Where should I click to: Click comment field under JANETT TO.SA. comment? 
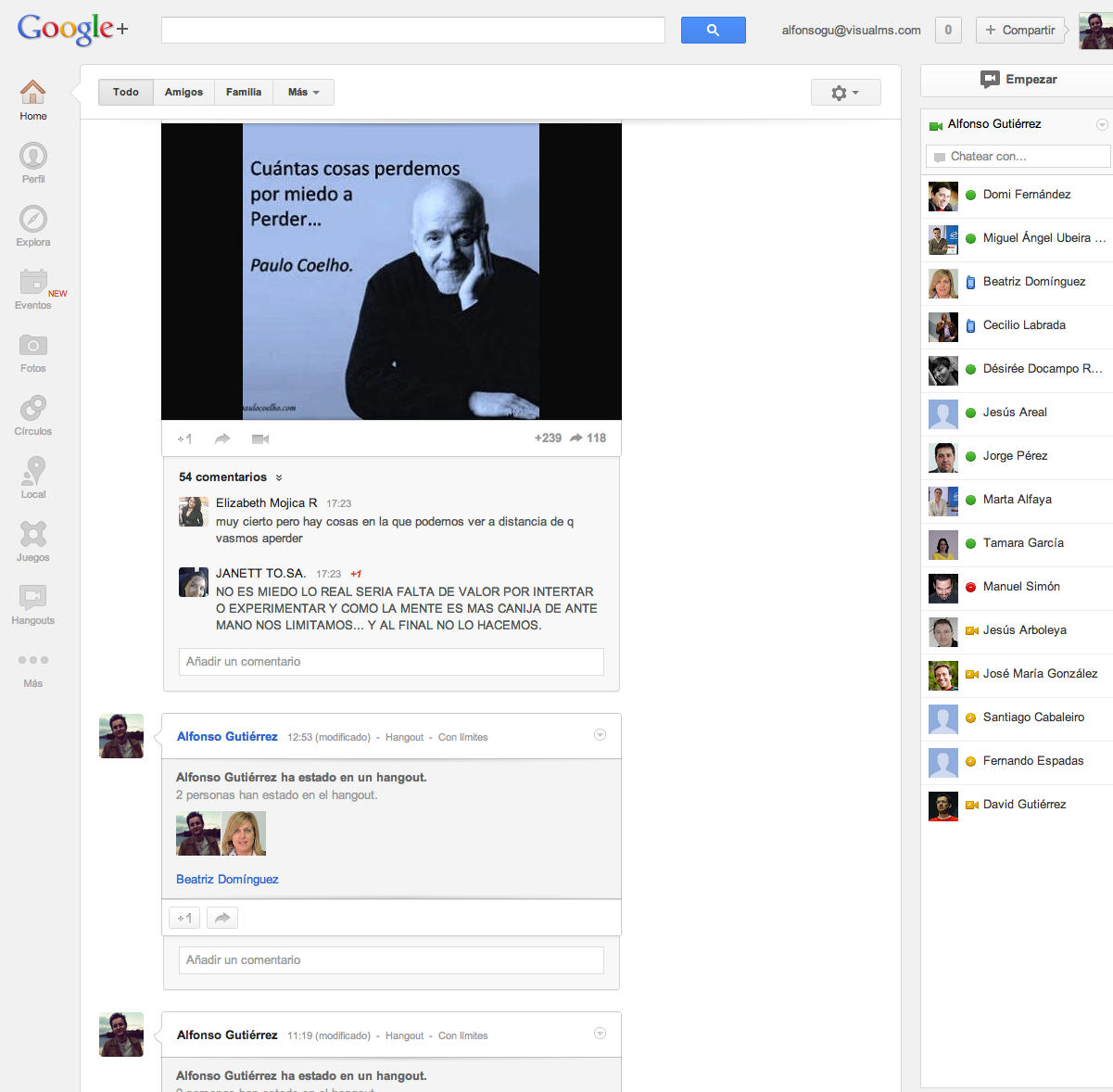click(x=391, y=662)
